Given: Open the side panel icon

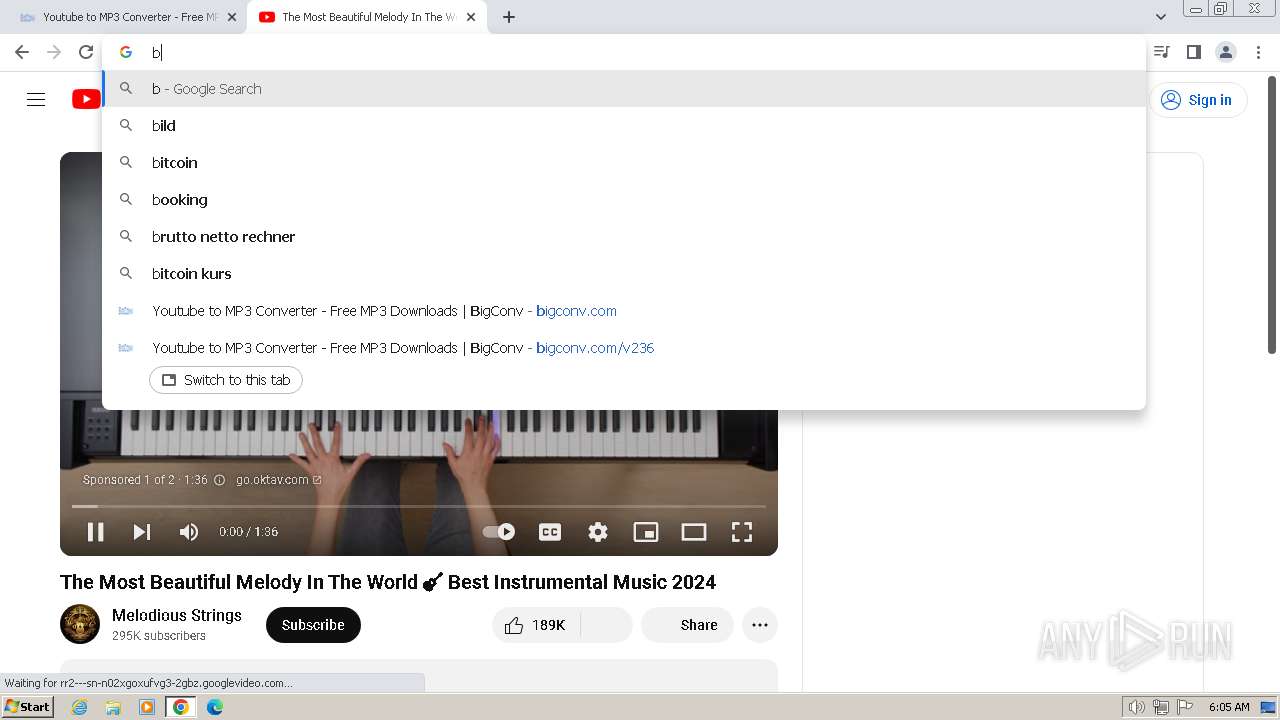Looking at the screenshot, I should click(x=1193, y=52).
